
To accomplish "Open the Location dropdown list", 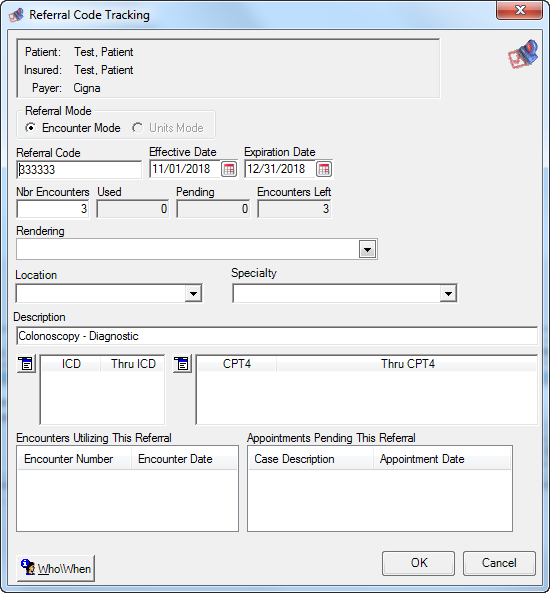I will pyautogui.click(x=193, y=293).
